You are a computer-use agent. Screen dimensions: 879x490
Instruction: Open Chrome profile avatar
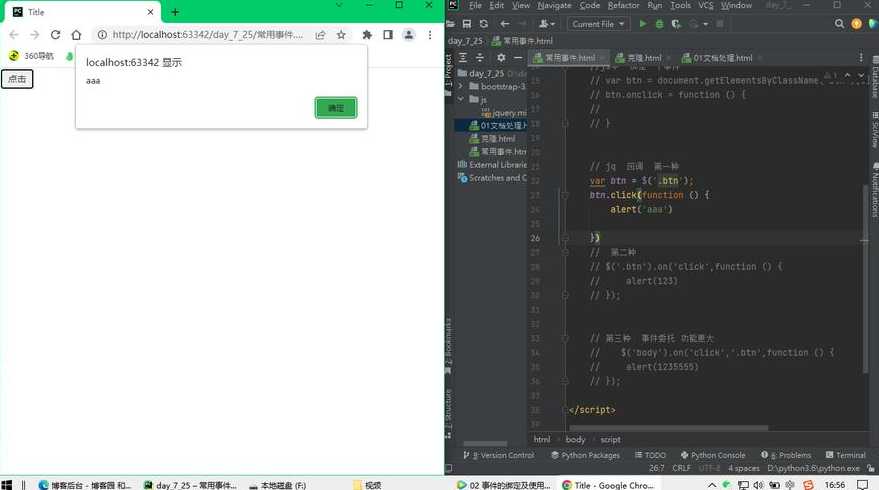pyautogui.click(x=409, y=35)
